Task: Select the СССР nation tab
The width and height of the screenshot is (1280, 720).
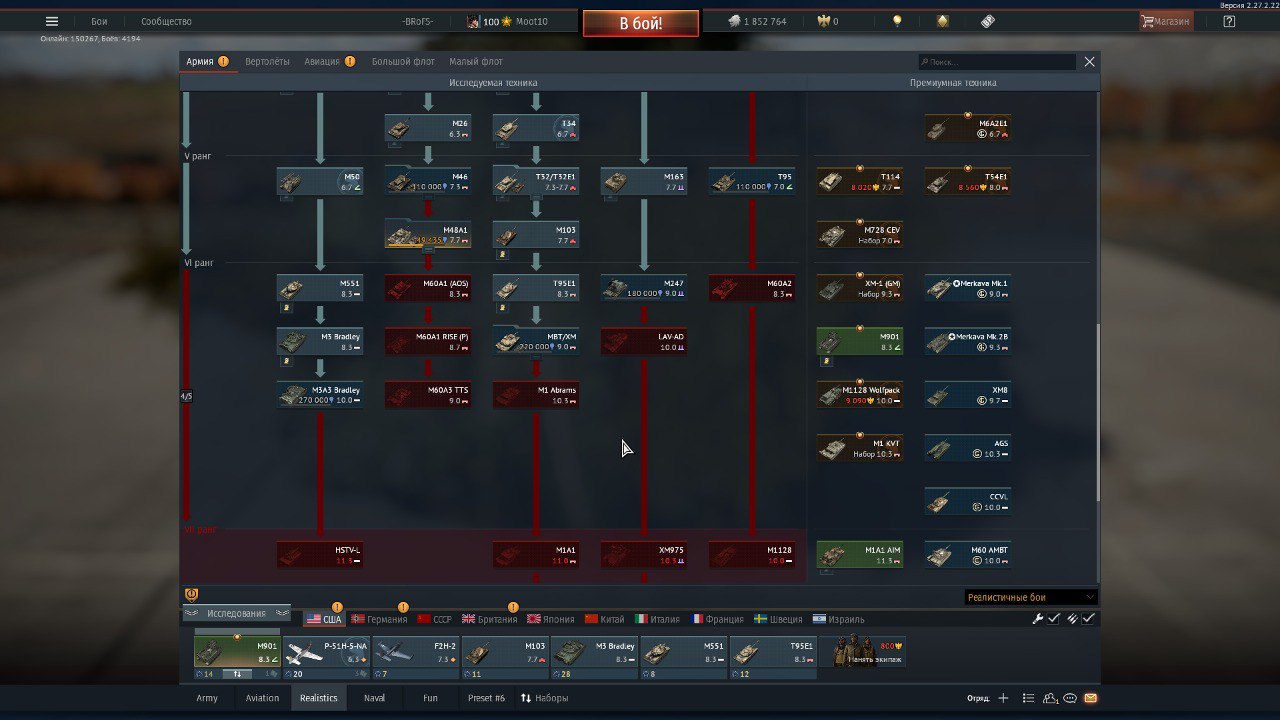Action: coord(435,619)
